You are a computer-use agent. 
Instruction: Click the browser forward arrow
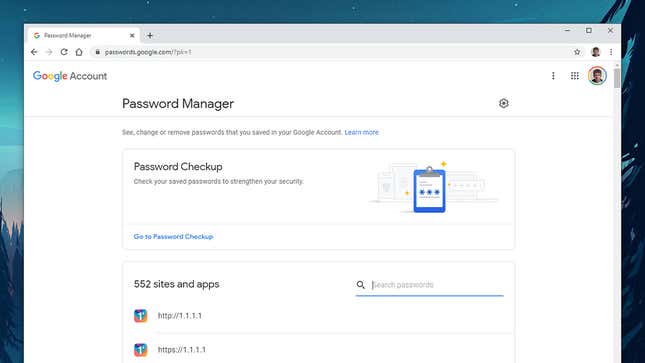49,52
